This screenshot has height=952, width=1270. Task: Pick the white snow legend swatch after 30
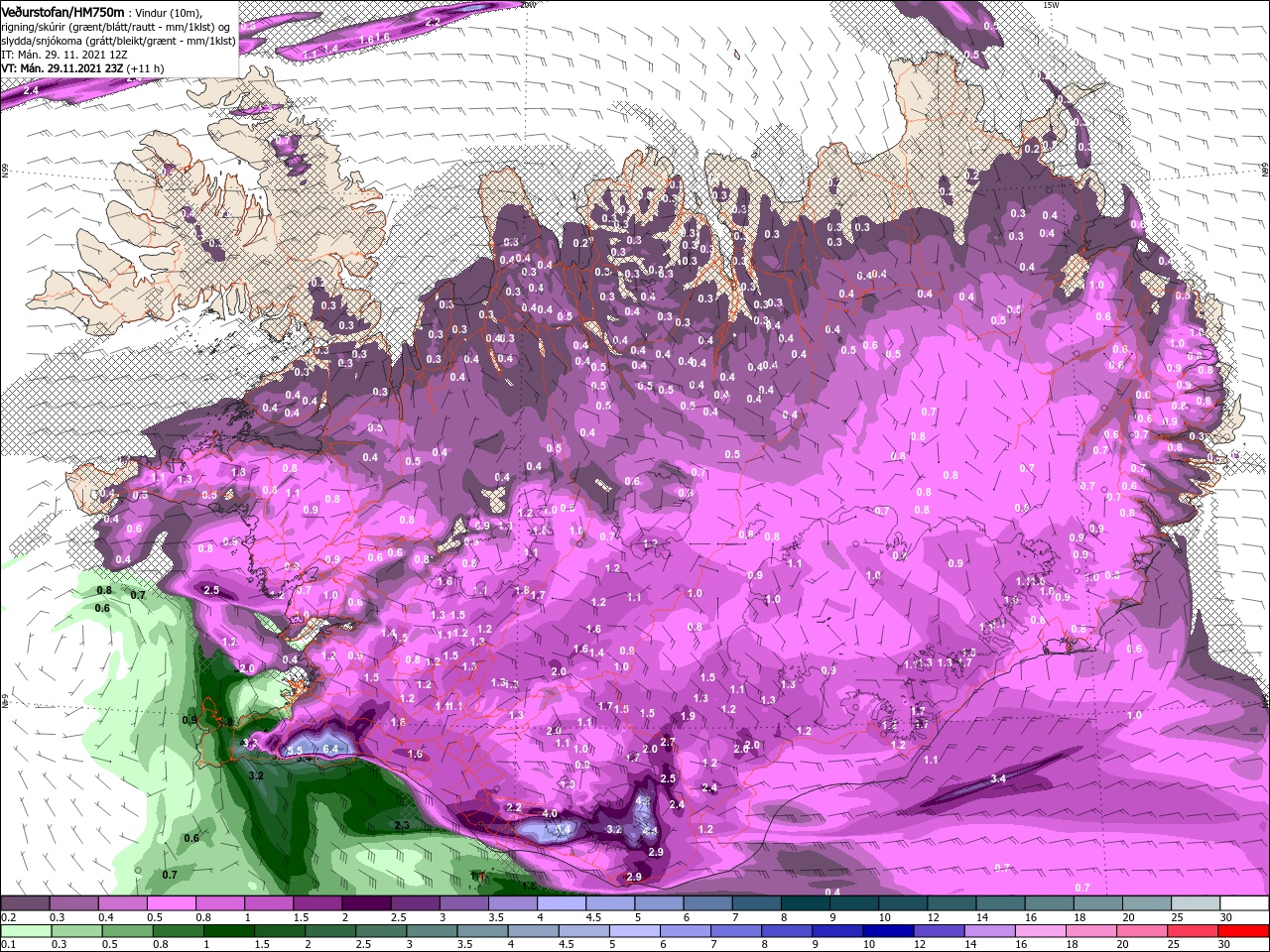click(x=1245, y=903)
